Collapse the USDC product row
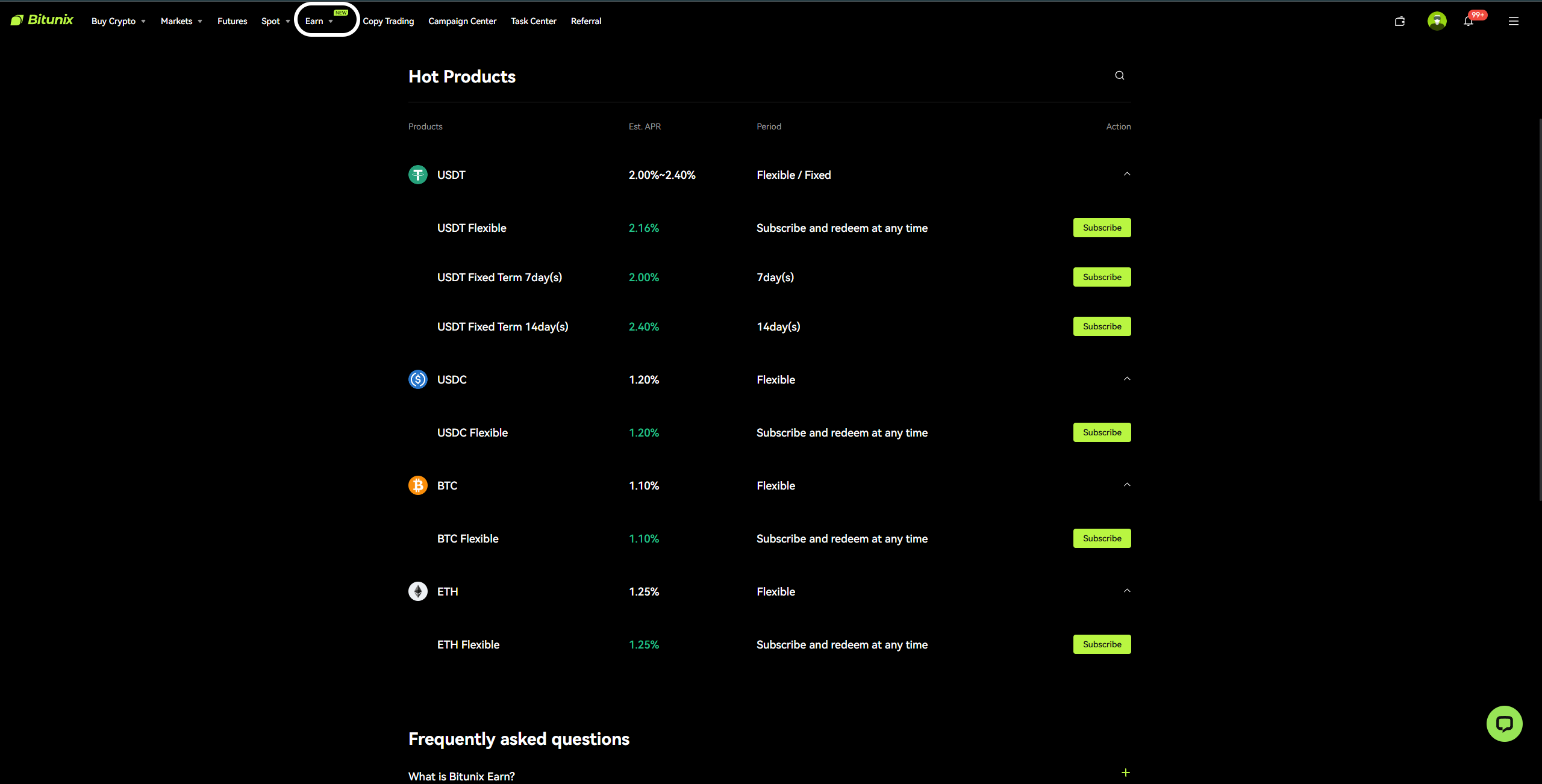 coord(1126,379)
